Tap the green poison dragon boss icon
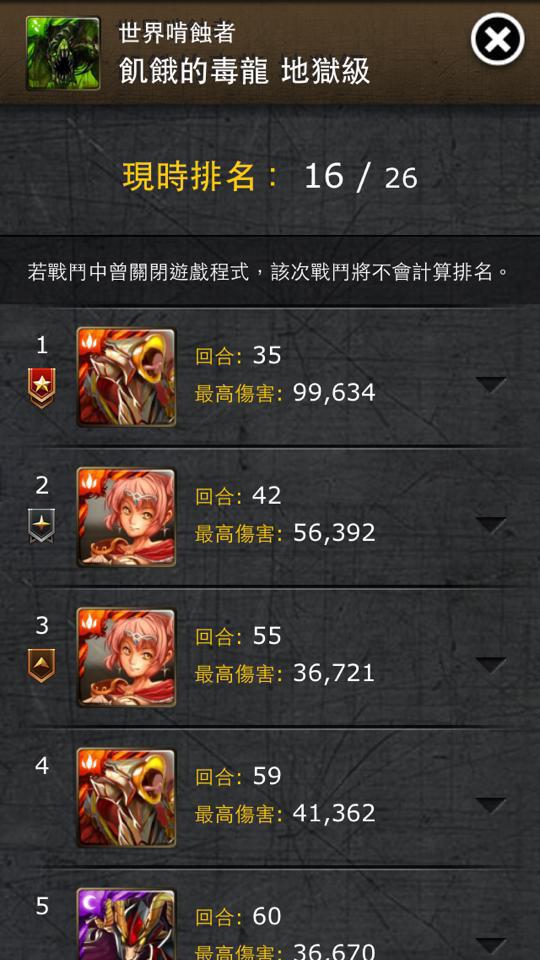Screen dimensions: 540x960 [x=63, y=53]
